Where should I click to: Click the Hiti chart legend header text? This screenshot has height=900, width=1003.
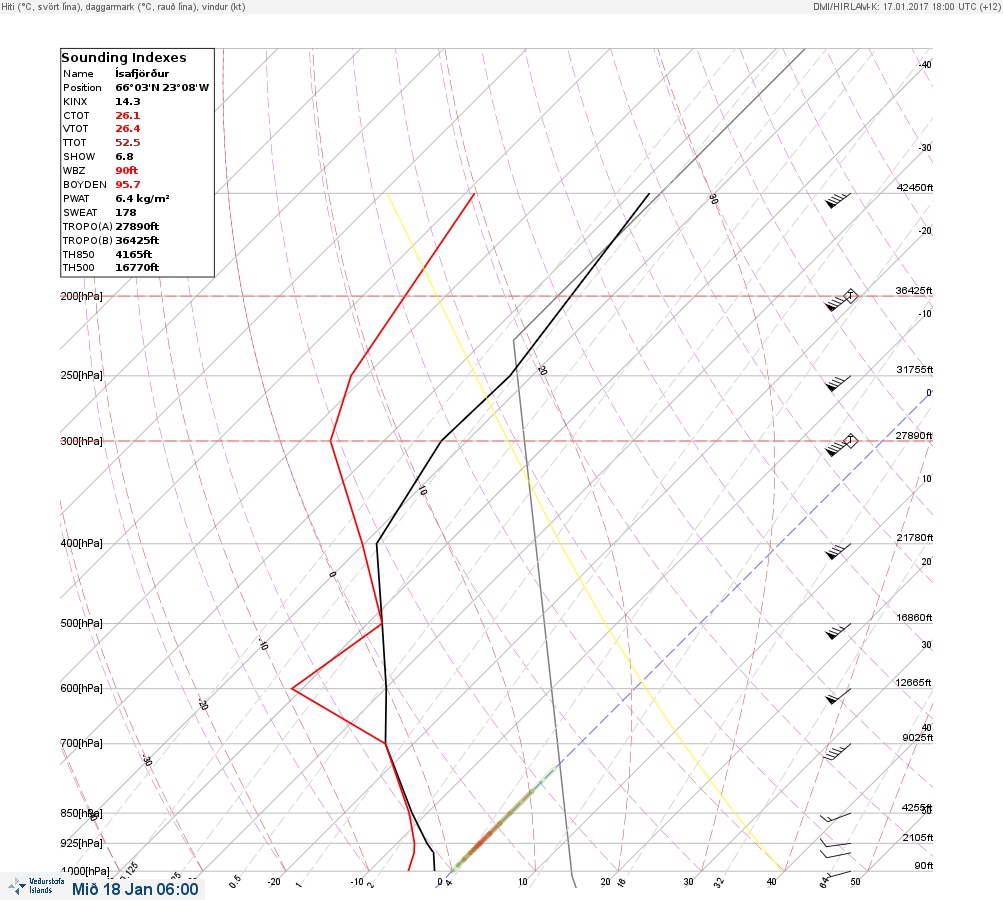click(123, 6)
